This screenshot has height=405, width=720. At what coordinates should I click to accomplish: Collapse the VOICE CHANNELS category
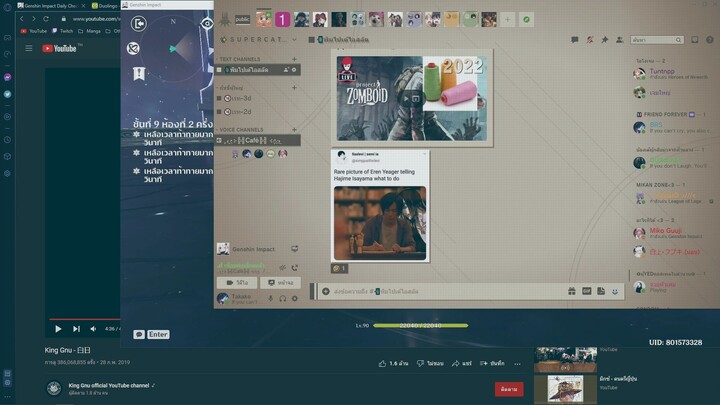tap(240, 130)
